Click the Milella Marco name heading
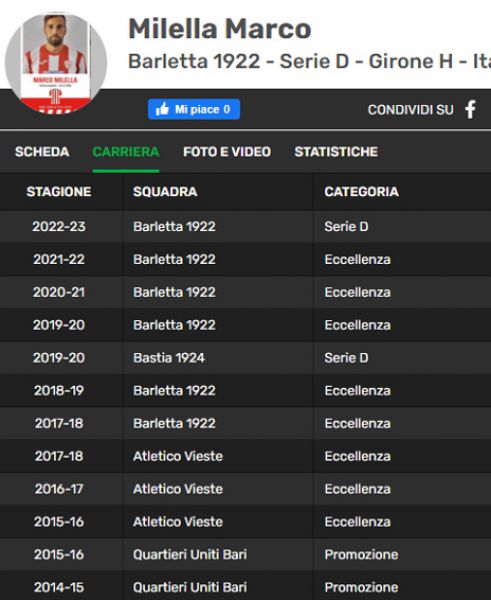491x600 pixels. pyautogui.click(x=220, y=29)
